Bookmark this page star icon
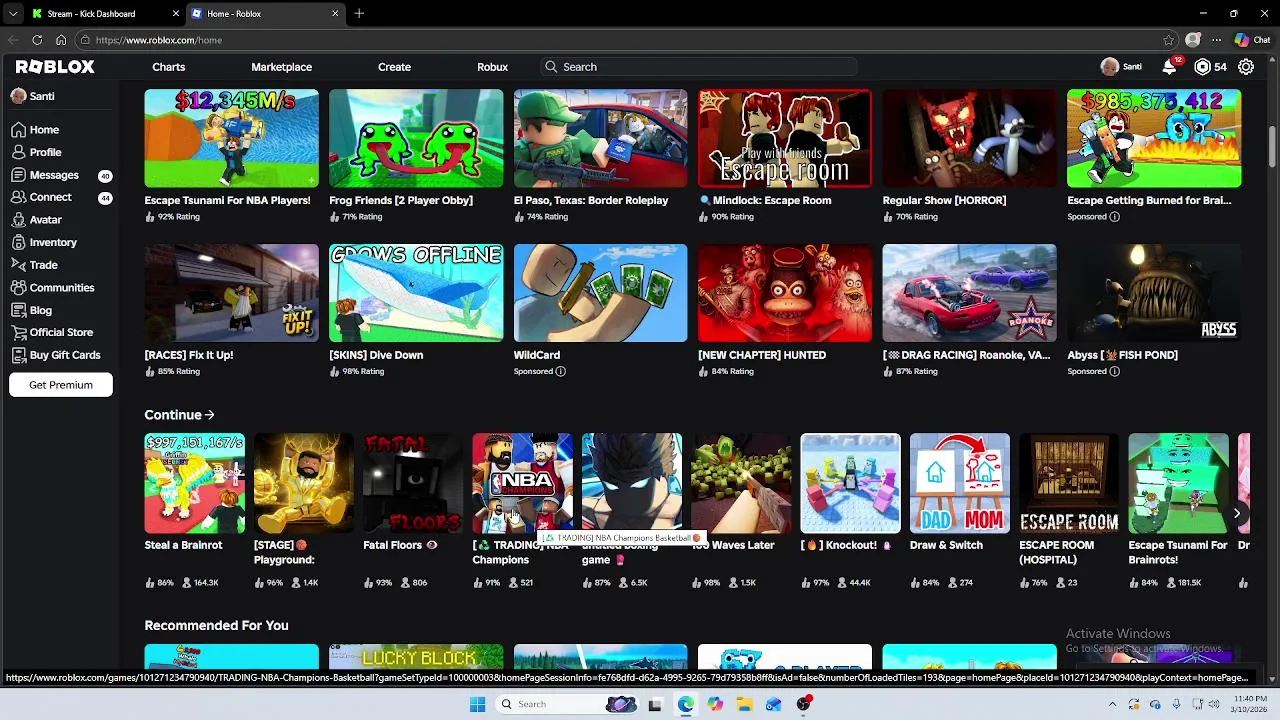 click(x=1168, y=40)
